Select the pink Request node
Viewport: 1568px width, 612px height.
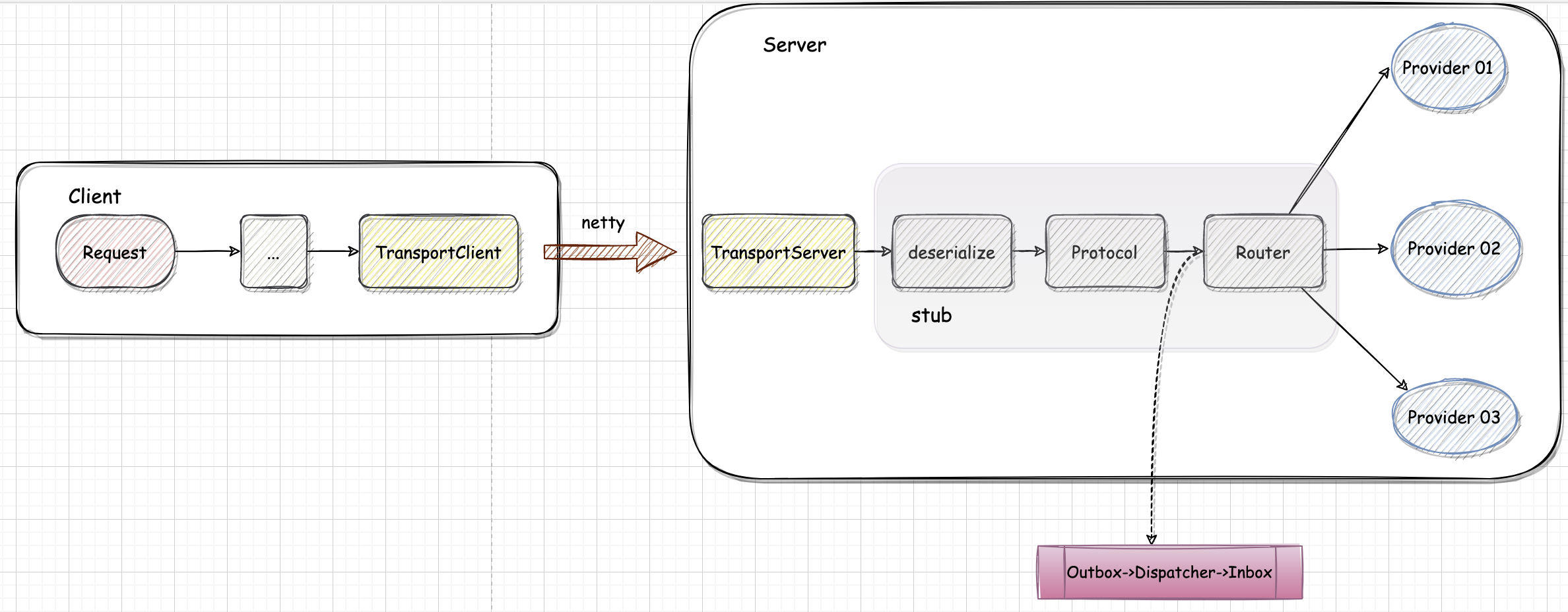tap(115, 252)
